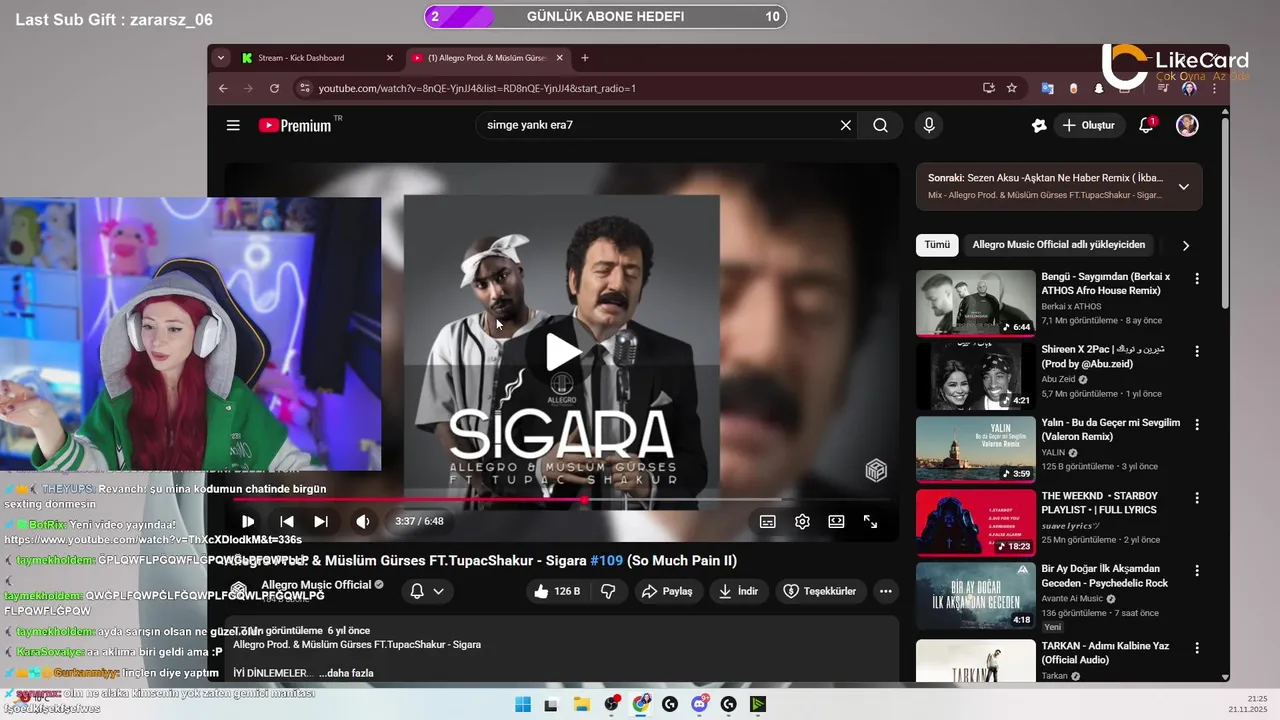Clear the search box with the X
Image resolution: width=1280 pixels, height=720 pixels.
(x=846, y=125)
